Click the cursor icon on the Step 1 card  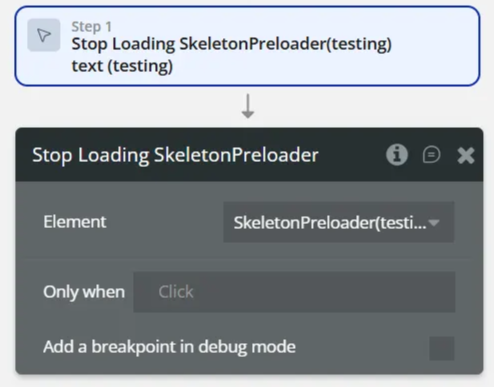click(44, 35)
